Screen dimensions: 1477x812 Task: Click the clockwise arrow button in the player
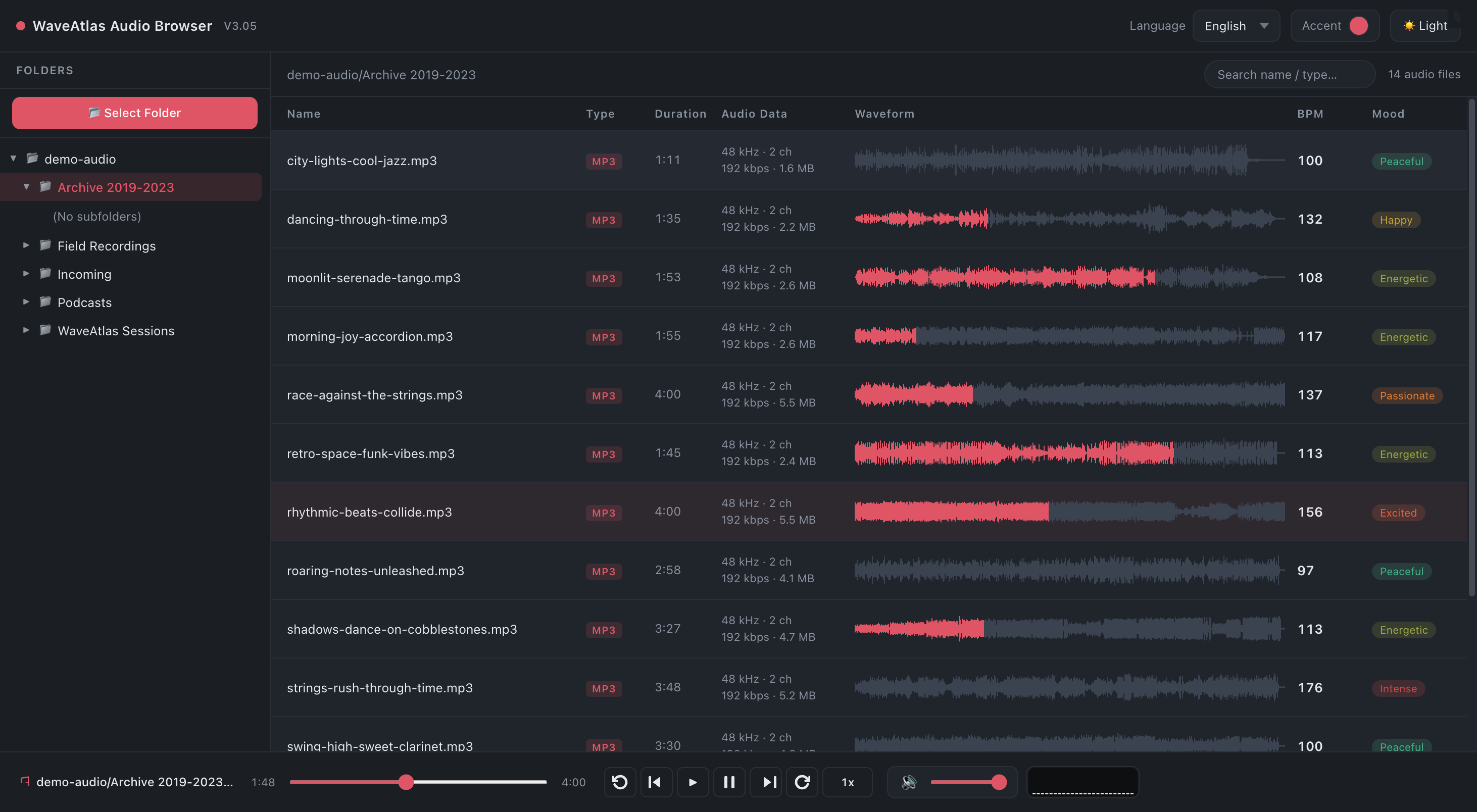coord(802,782)
